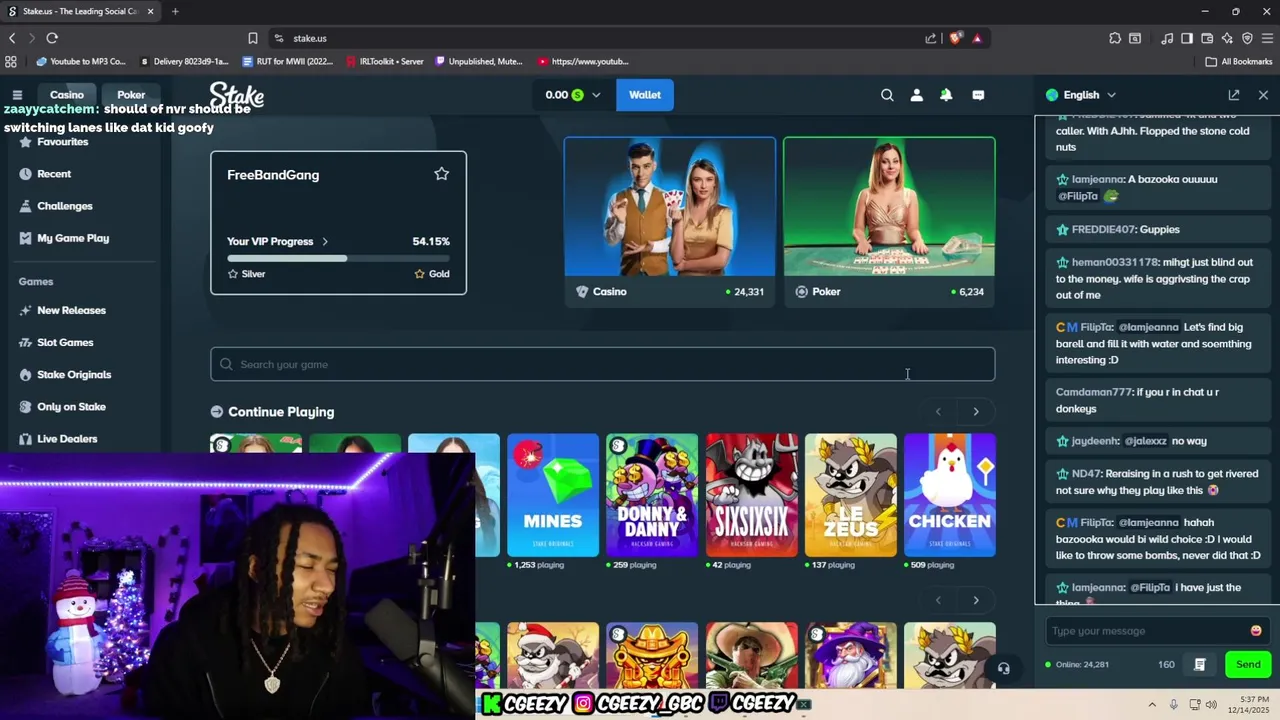Close the chat panel with X
The height and width of the screenshot is (720, 1280).
click(x=1263, y=95)
